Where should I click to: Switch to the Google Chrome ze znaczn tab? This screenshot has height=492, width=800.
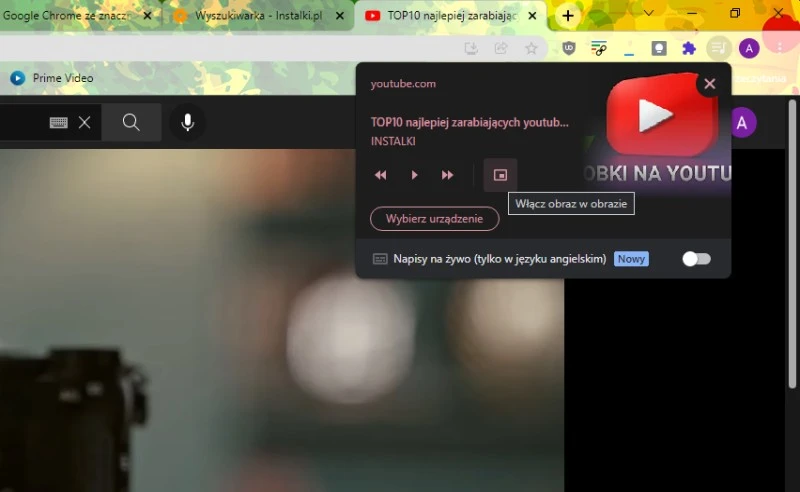(x=66, y=16)
